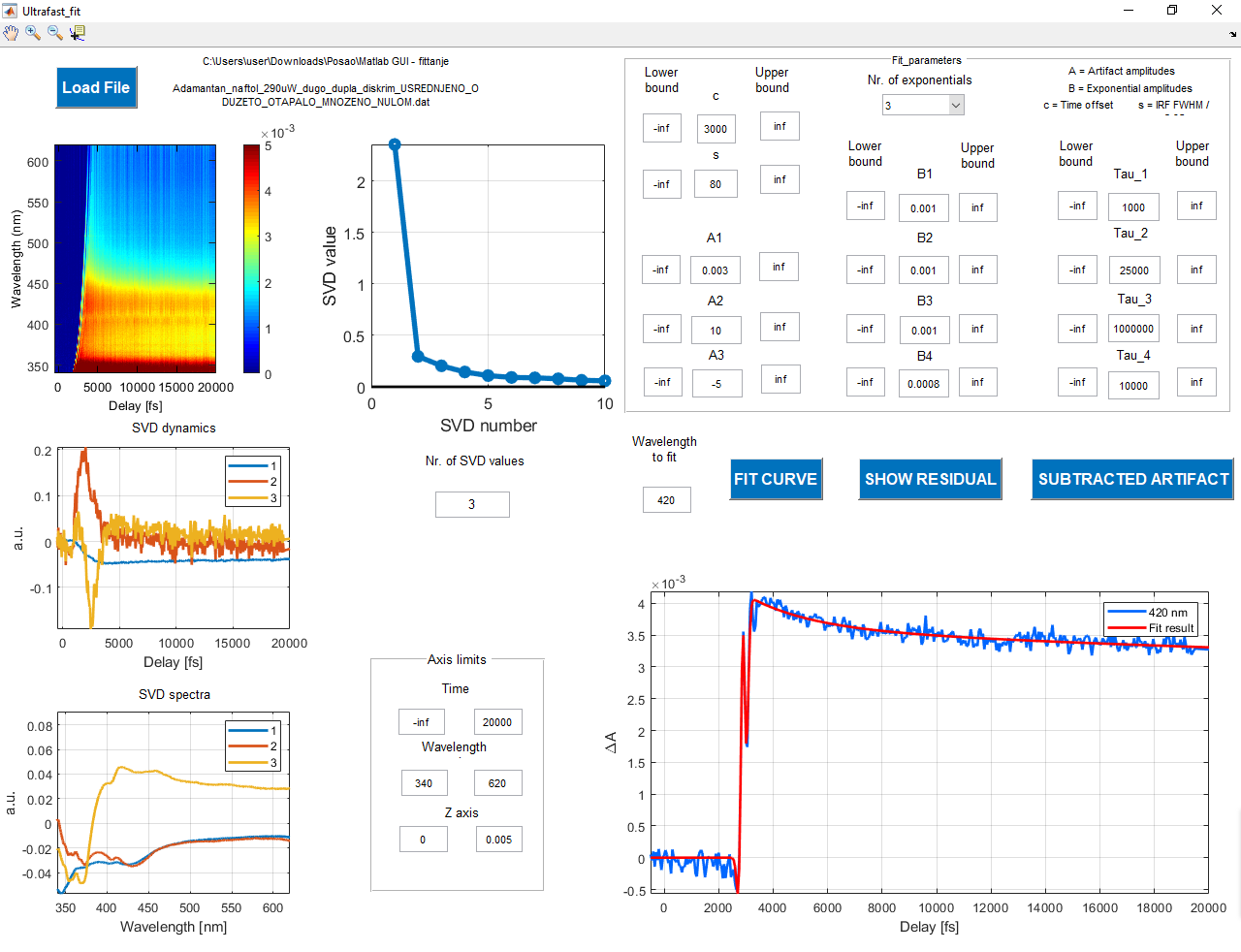The height and width of the screenshot is (952, 1241).
Task: Click SHOW RESIDUAL to view residuals
Action: 929,479
